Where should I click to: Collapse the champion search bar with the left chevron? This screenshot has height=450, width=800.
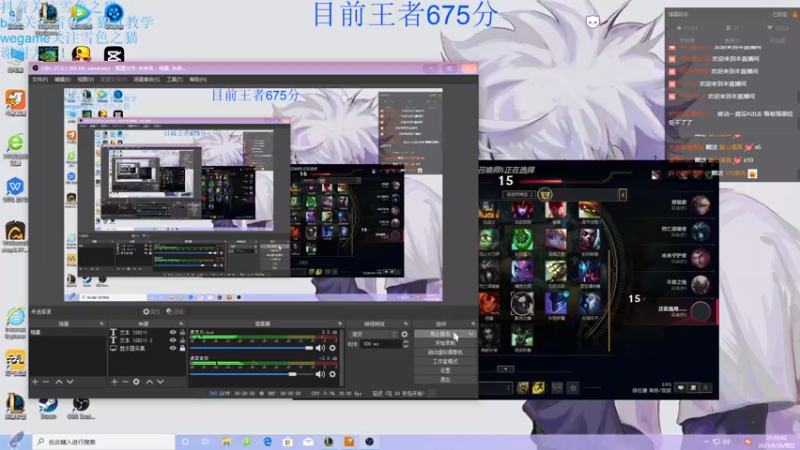tap(622, 194)
